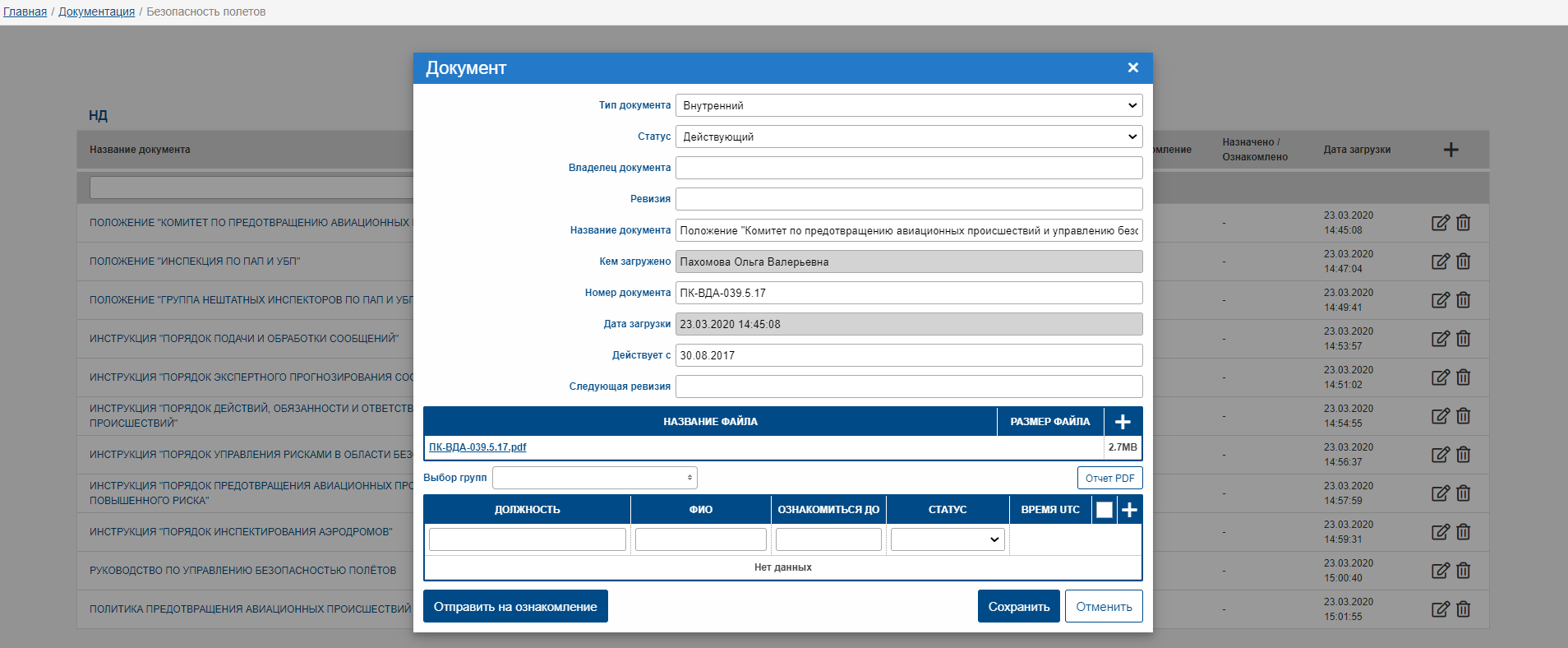Screen dimensions: 1568x648
Task: Delete the document loaded at 14:57:59
Action: (1464, 493)
